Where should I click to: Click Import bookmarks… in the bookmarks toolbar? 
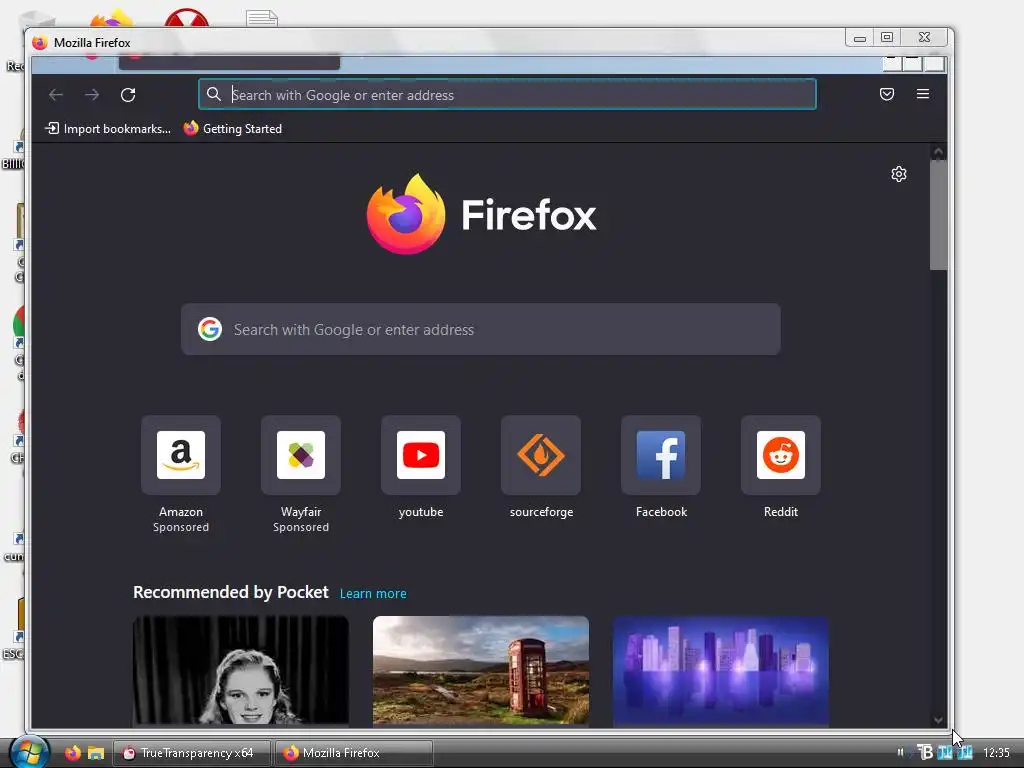[x=108, y=129]
